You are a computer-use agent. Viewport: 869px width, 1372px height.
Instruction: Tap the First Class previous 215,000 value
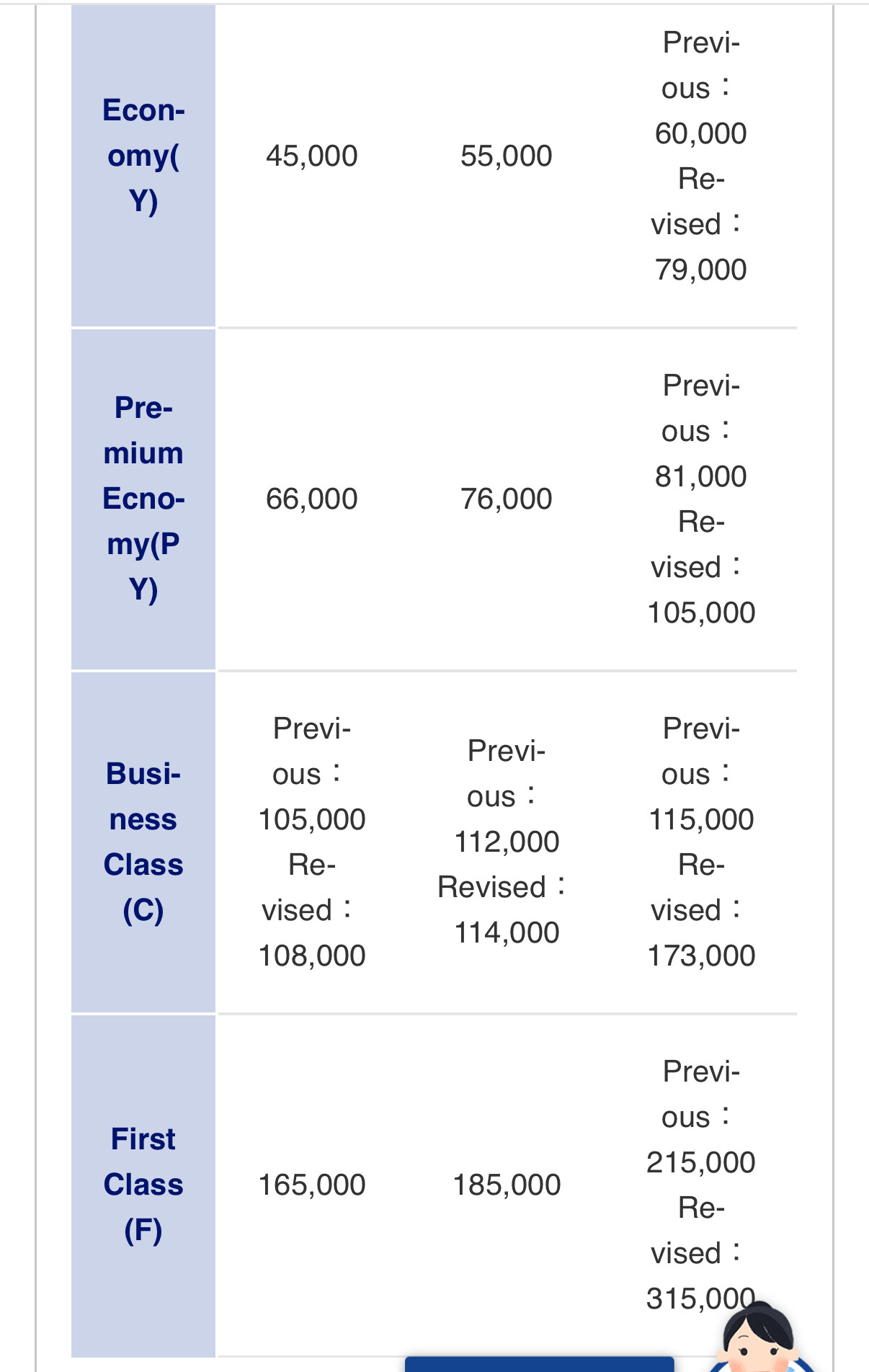point(700,1162)
